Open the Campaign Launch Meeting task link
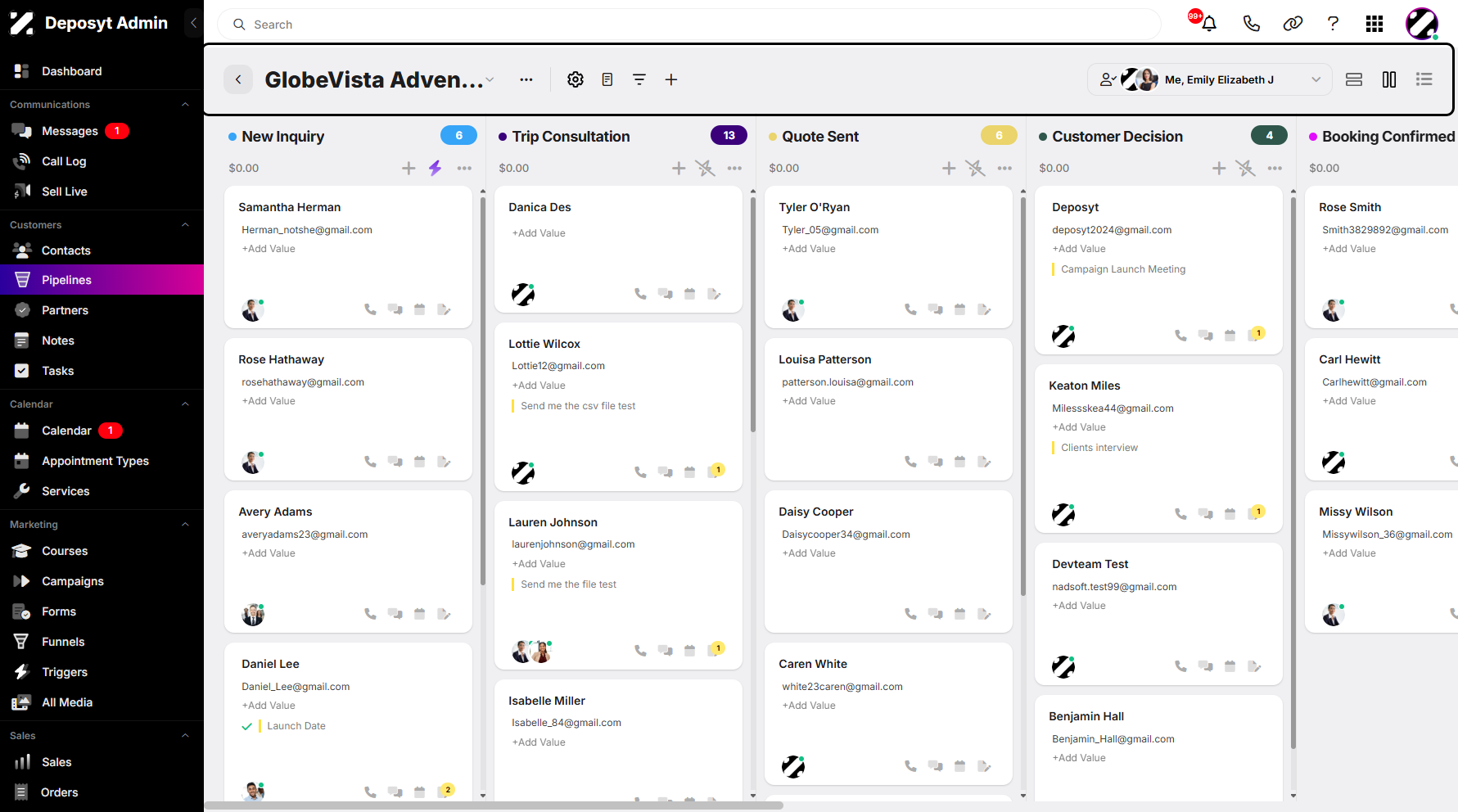1458x812 pixels. (x=1123, y=269)
